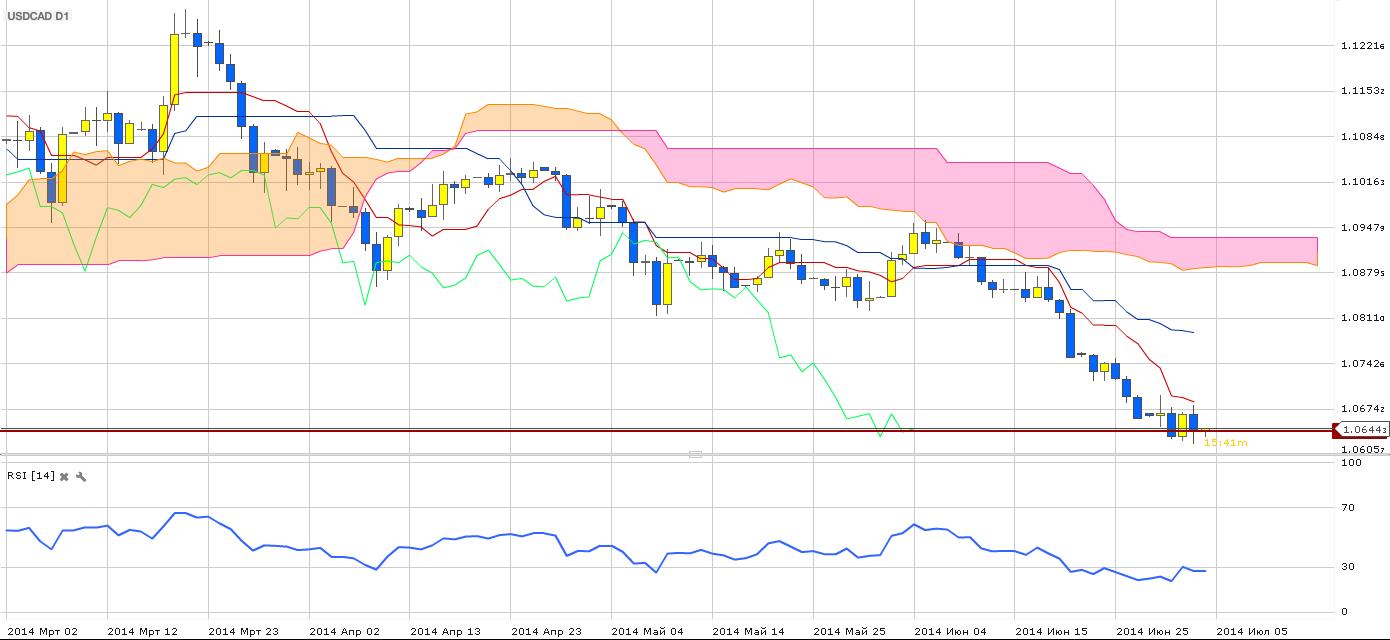Remove the RSI indicator with the X icon
The image size is (1390, 640).
(64, 477)
